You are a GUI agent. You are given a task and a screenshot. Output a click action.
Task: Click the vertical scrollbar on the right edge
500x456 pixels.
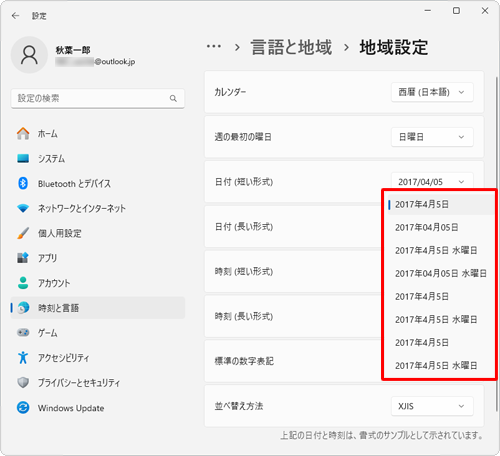click(x=496, y=243)
